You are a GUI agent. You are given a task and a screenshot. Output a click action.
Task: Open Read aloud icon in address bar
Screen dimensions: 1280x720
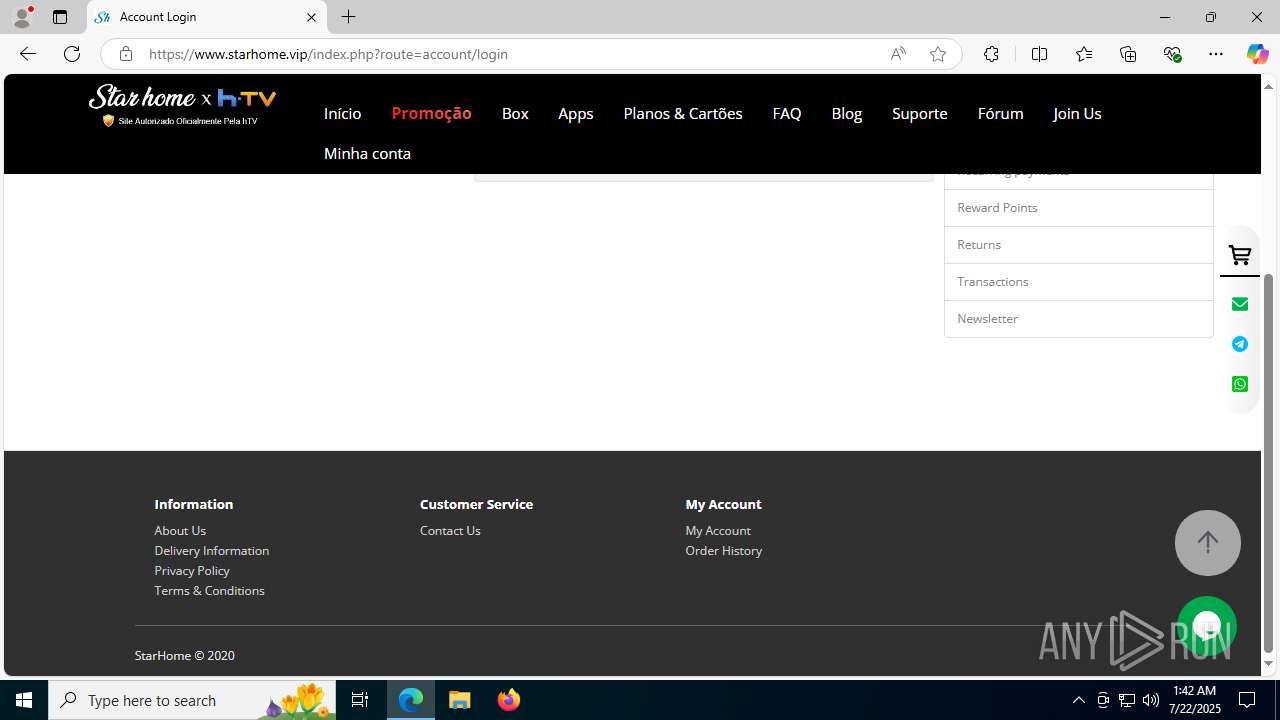point(898,54)
